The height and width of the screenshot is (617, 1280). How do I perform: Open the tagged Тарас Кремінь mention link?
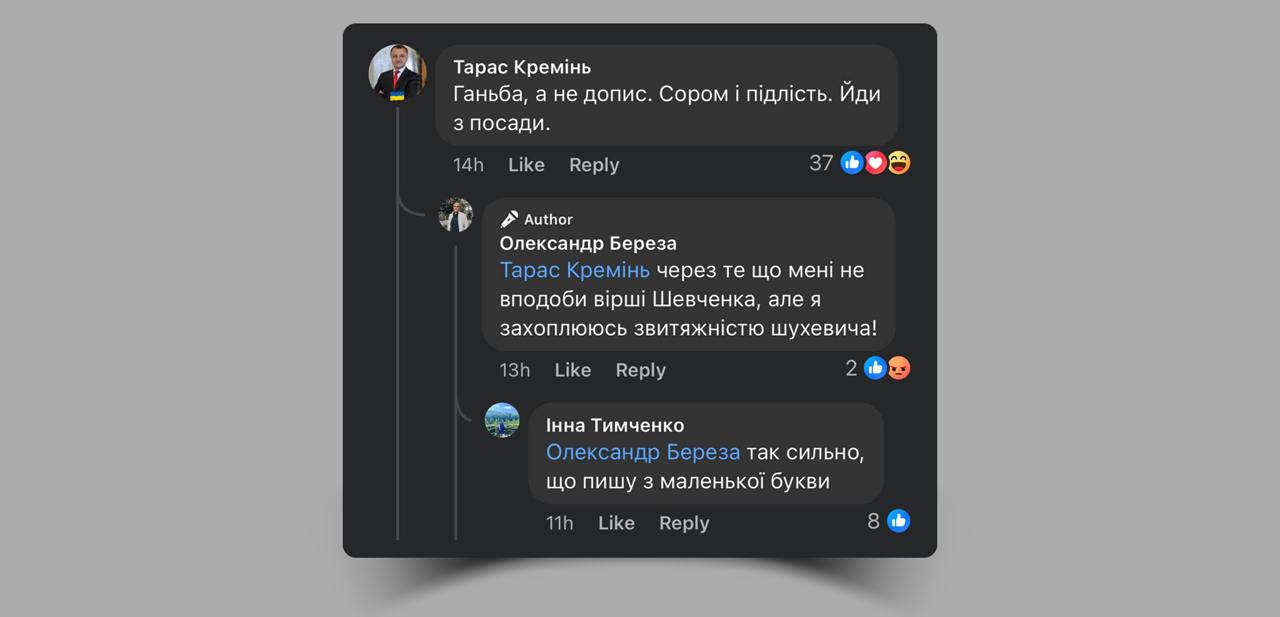pos(575,270)
